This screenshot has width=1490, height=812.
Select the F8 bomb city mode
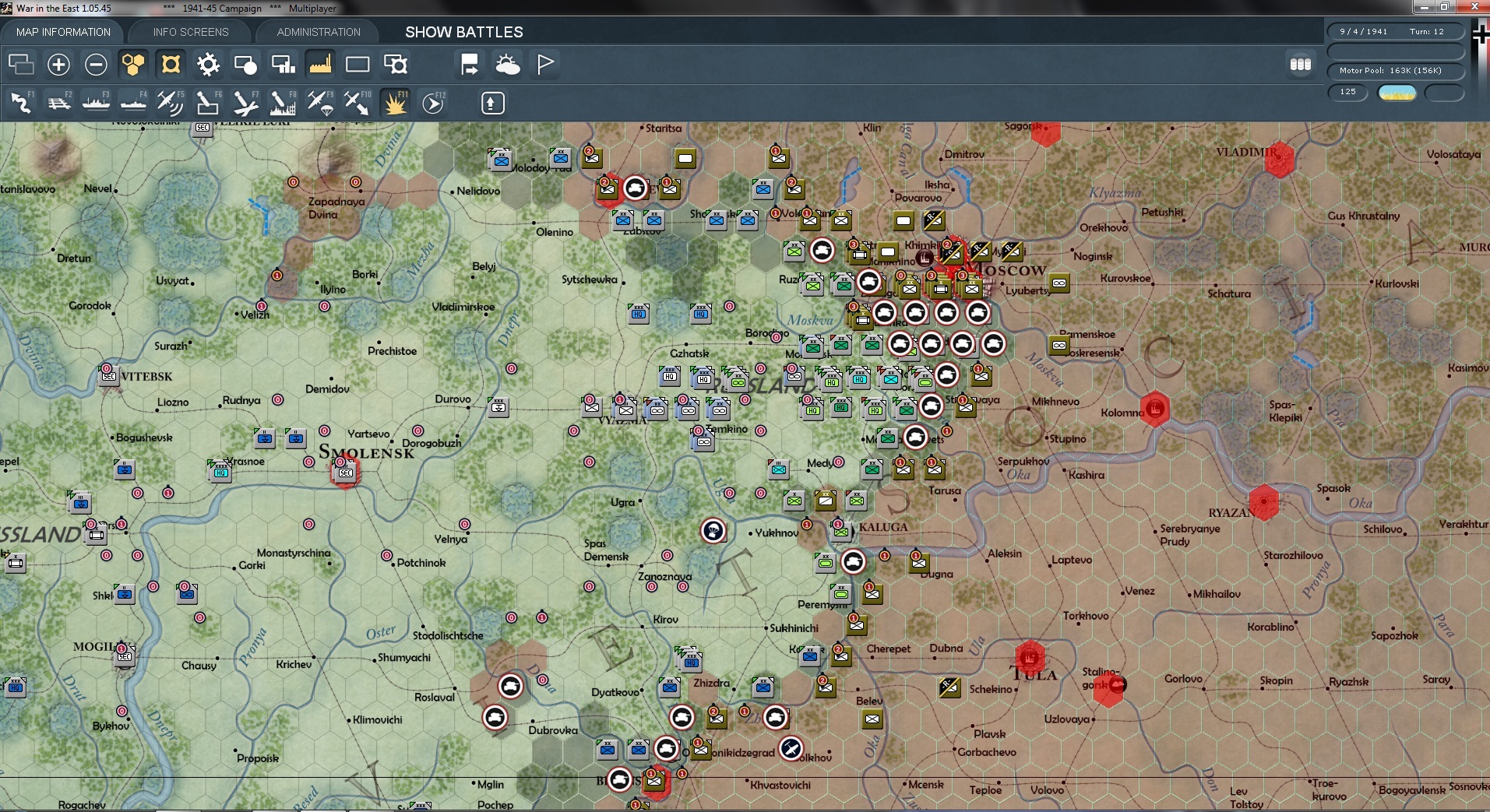click(x=283, y=102)
